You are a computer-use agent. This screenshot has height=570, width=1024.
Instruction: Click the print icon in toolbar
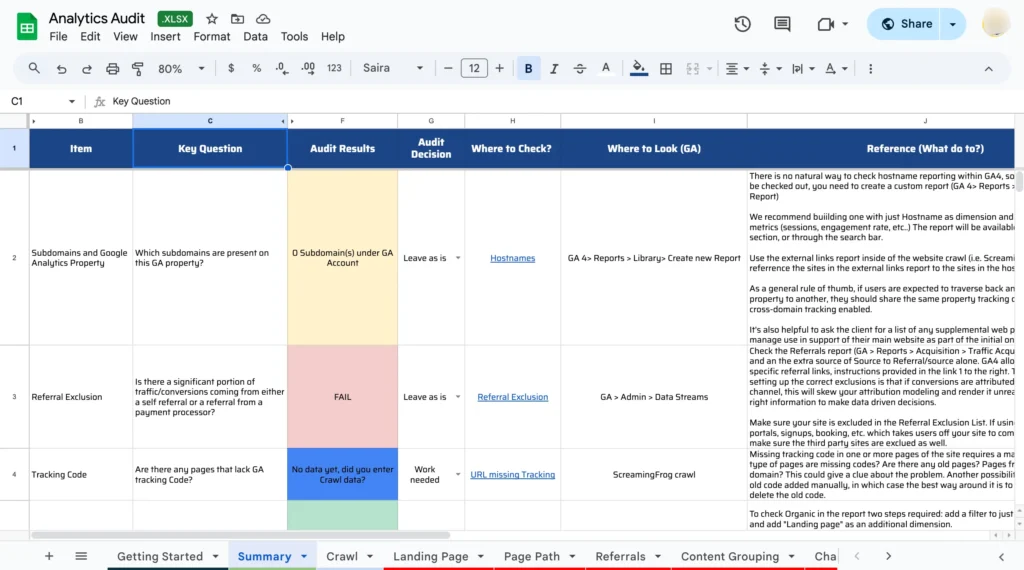click(113, 69)
